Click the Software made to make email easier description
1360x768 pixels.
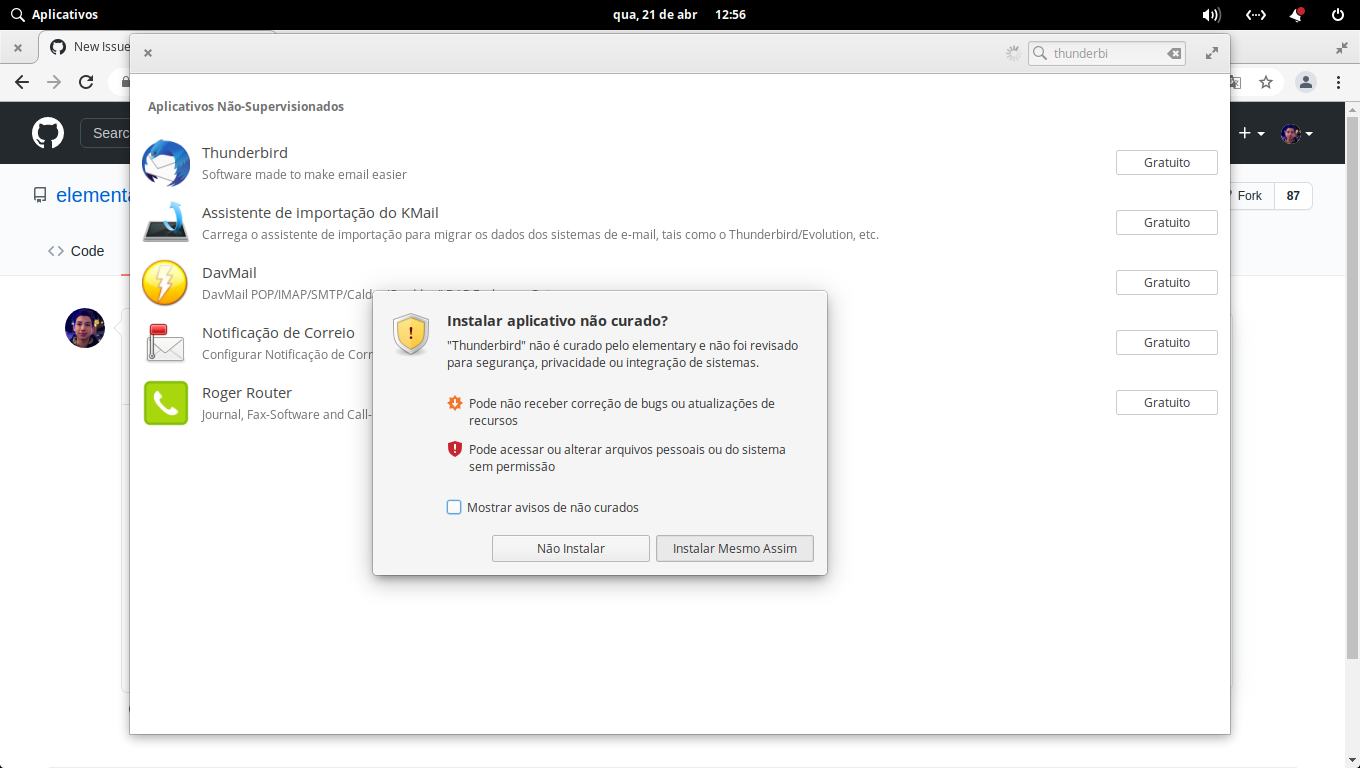click(304, 175)
